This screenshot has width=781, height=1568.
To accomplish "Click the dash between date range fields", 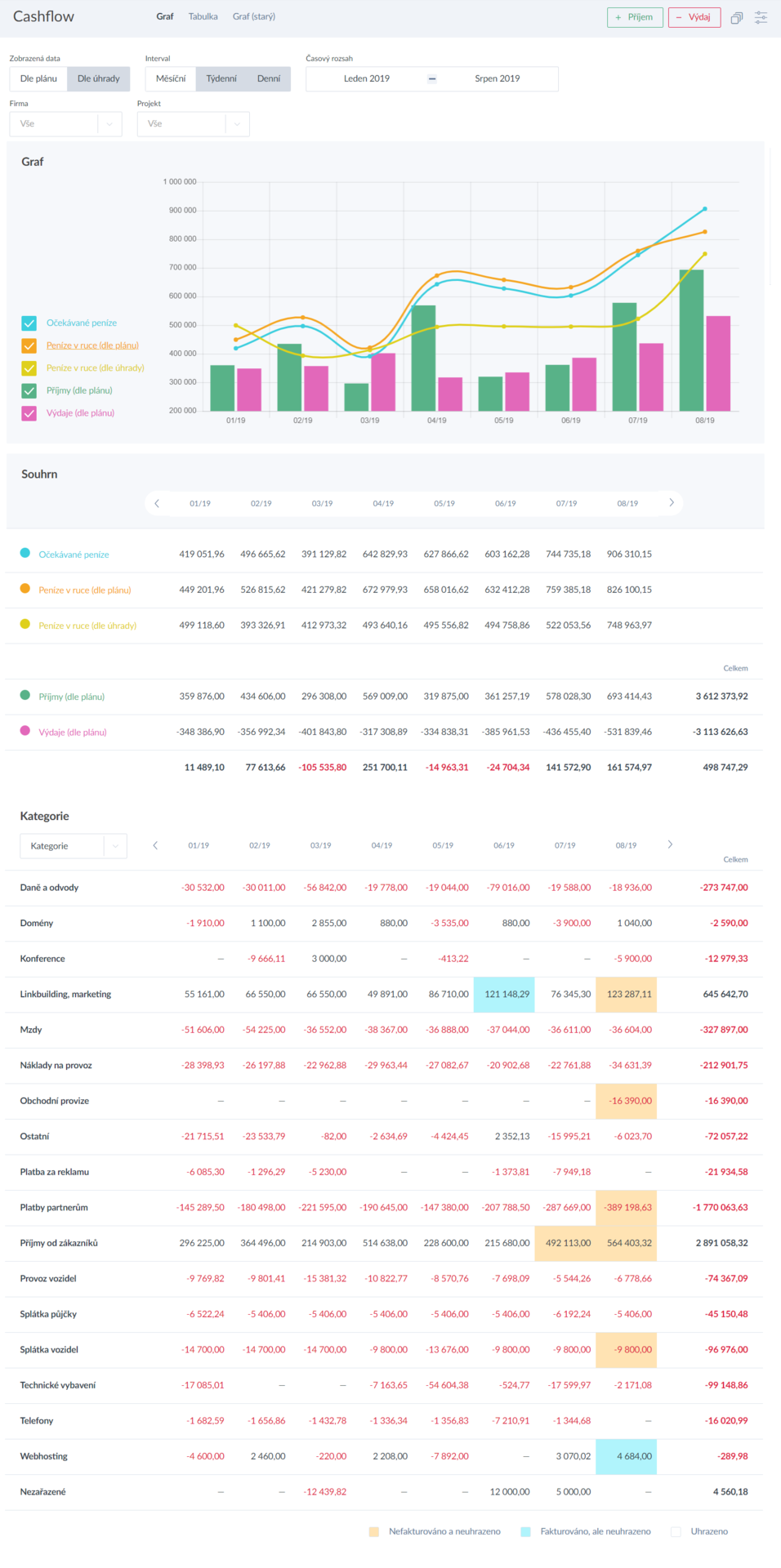I will (x=432, y=79).
